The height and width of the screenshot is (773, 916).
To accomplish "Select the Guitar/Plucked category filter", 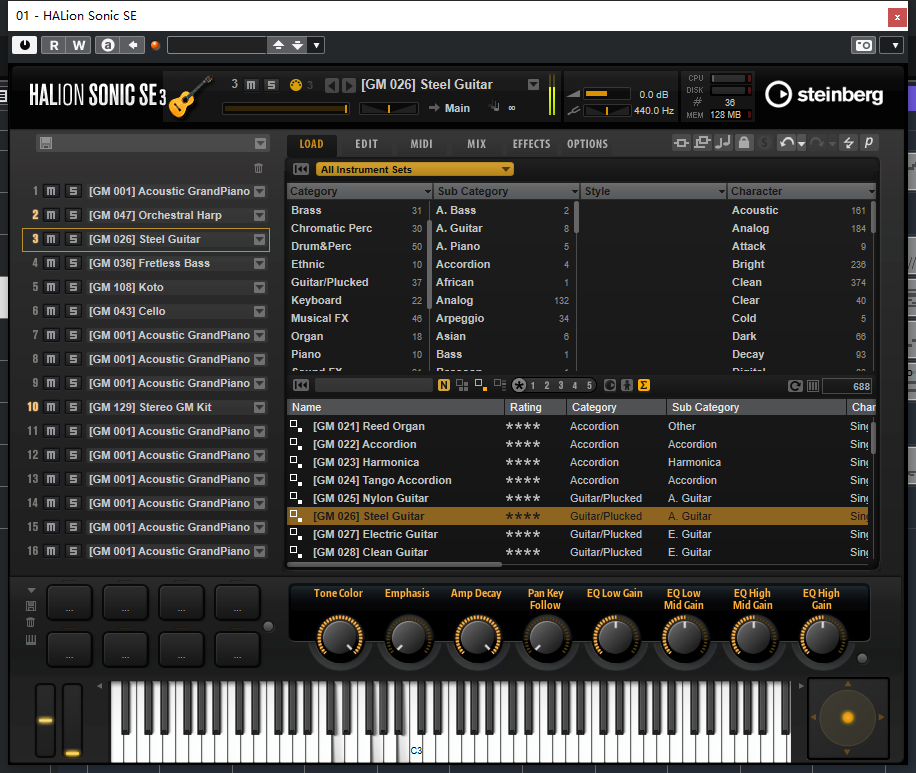I will [x=356, y=282].
